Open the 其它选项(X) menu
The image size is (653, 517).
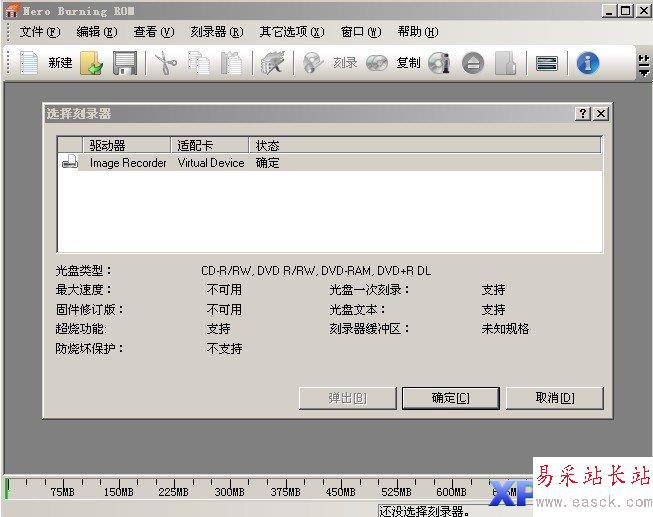(x=292, y=32)
